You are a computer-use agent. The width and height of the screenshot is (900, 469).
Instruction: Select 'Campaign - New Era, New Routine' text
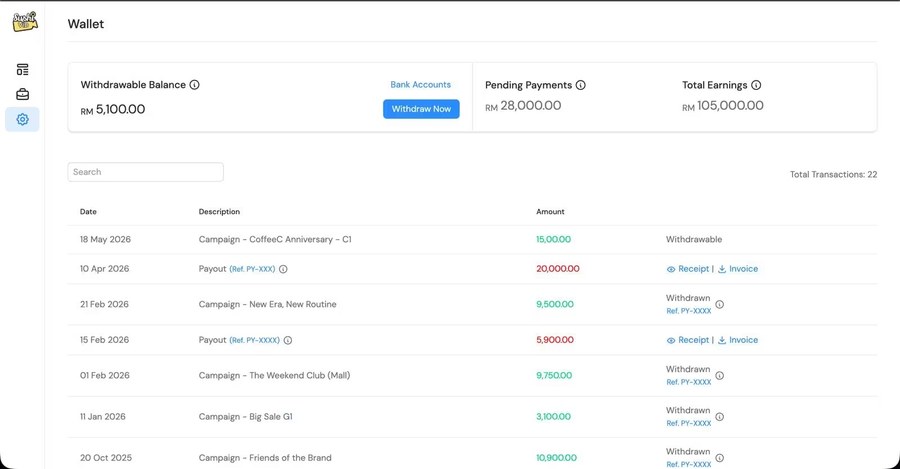coord(267,304)
